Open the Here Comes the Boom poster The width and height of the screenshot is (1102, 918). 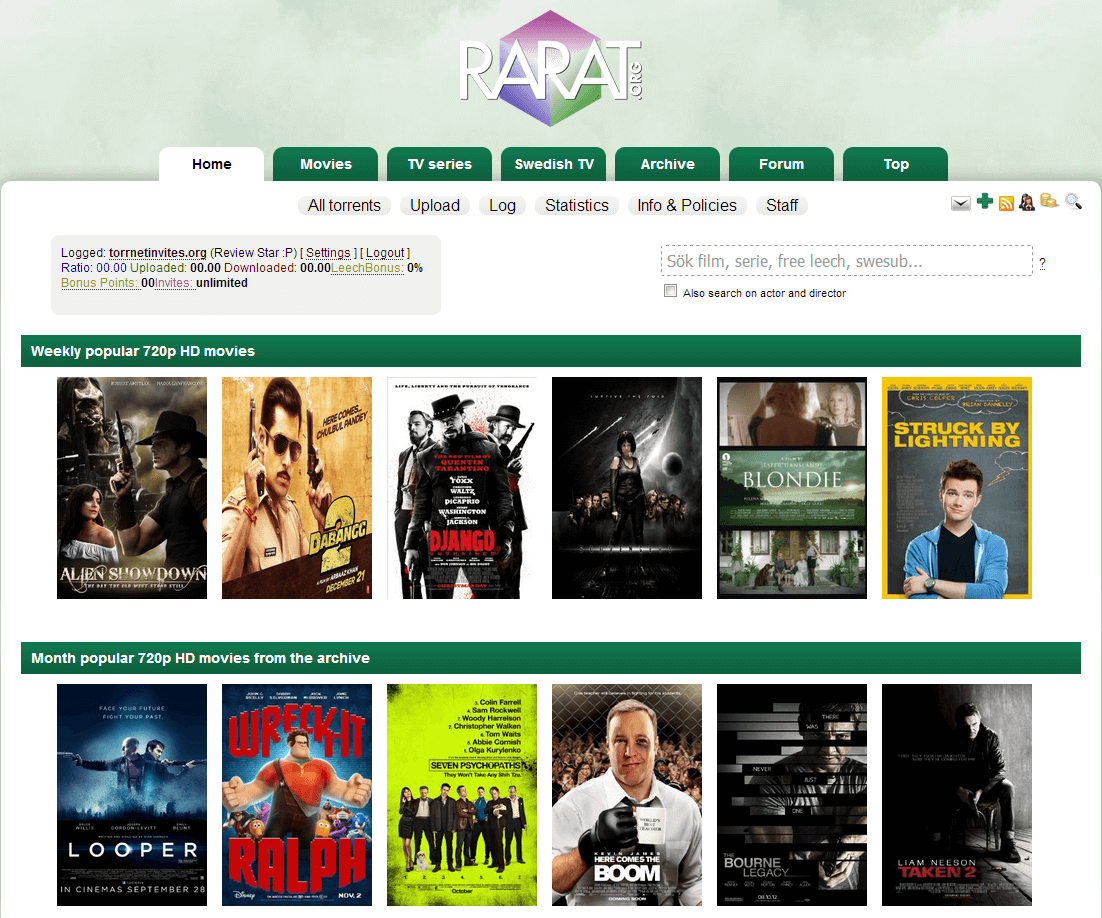point(627,795)
